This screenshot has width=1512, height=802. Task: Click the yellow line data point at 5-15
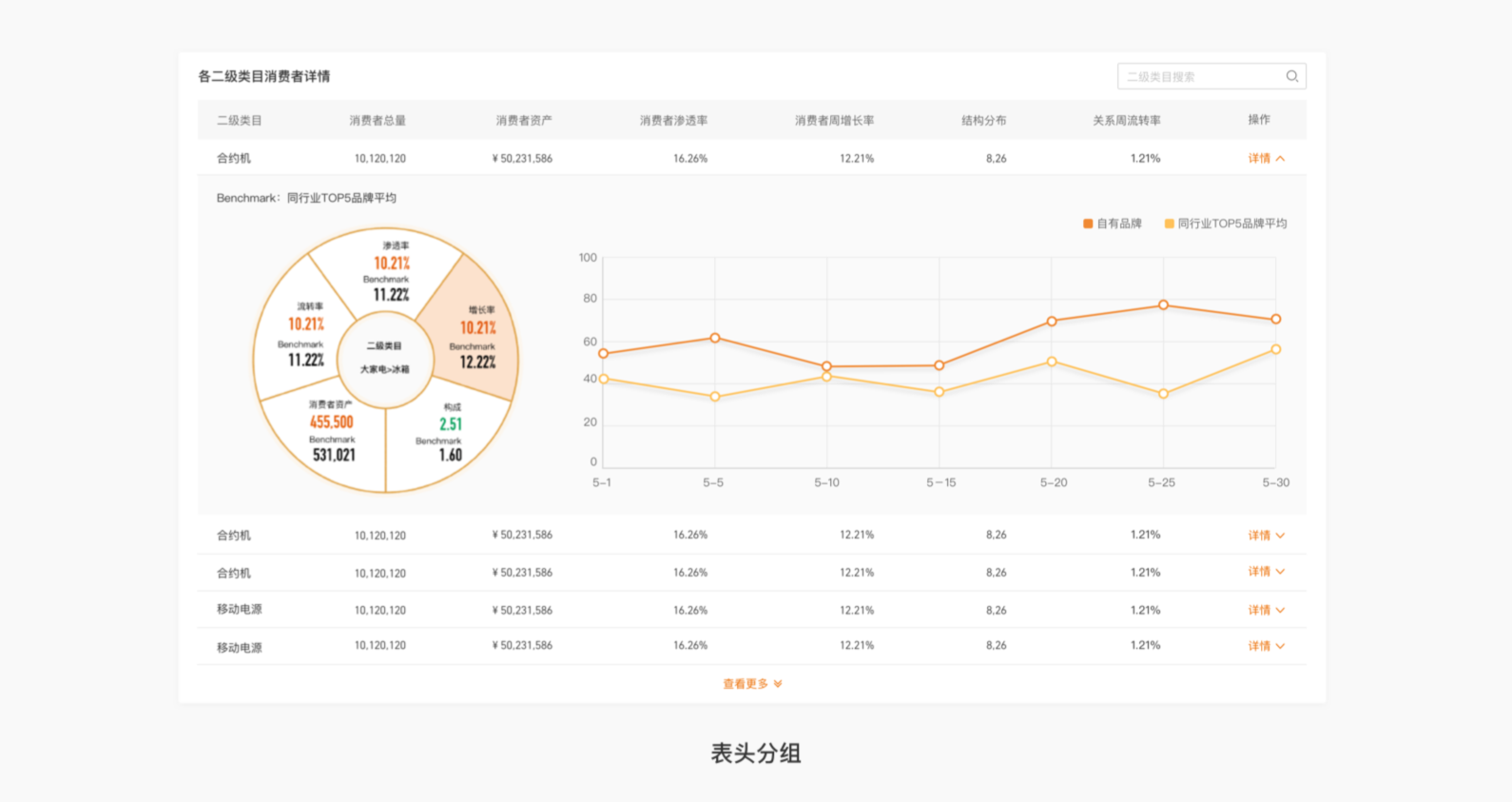(x=940, y=392)
